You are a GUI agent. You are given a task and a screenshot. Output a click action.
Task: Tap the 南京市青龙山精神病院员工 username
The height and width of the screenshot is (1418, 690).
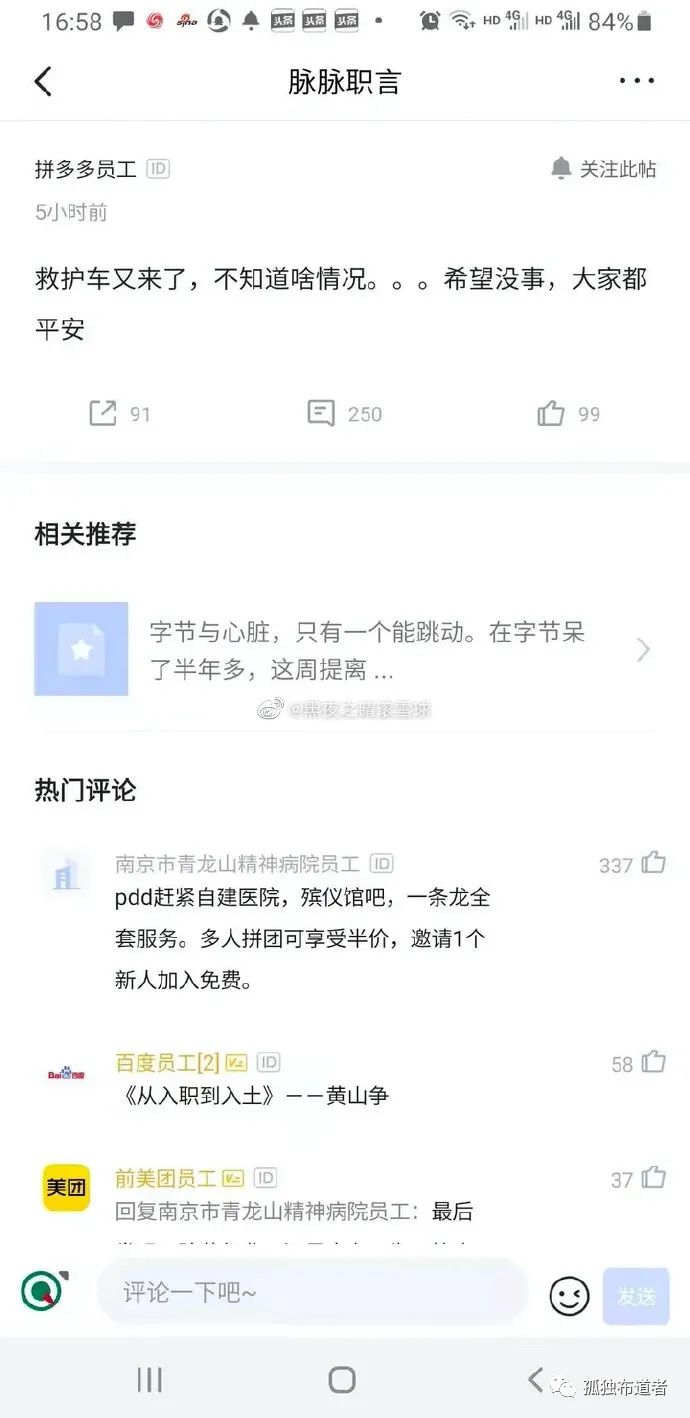(237, 863)
